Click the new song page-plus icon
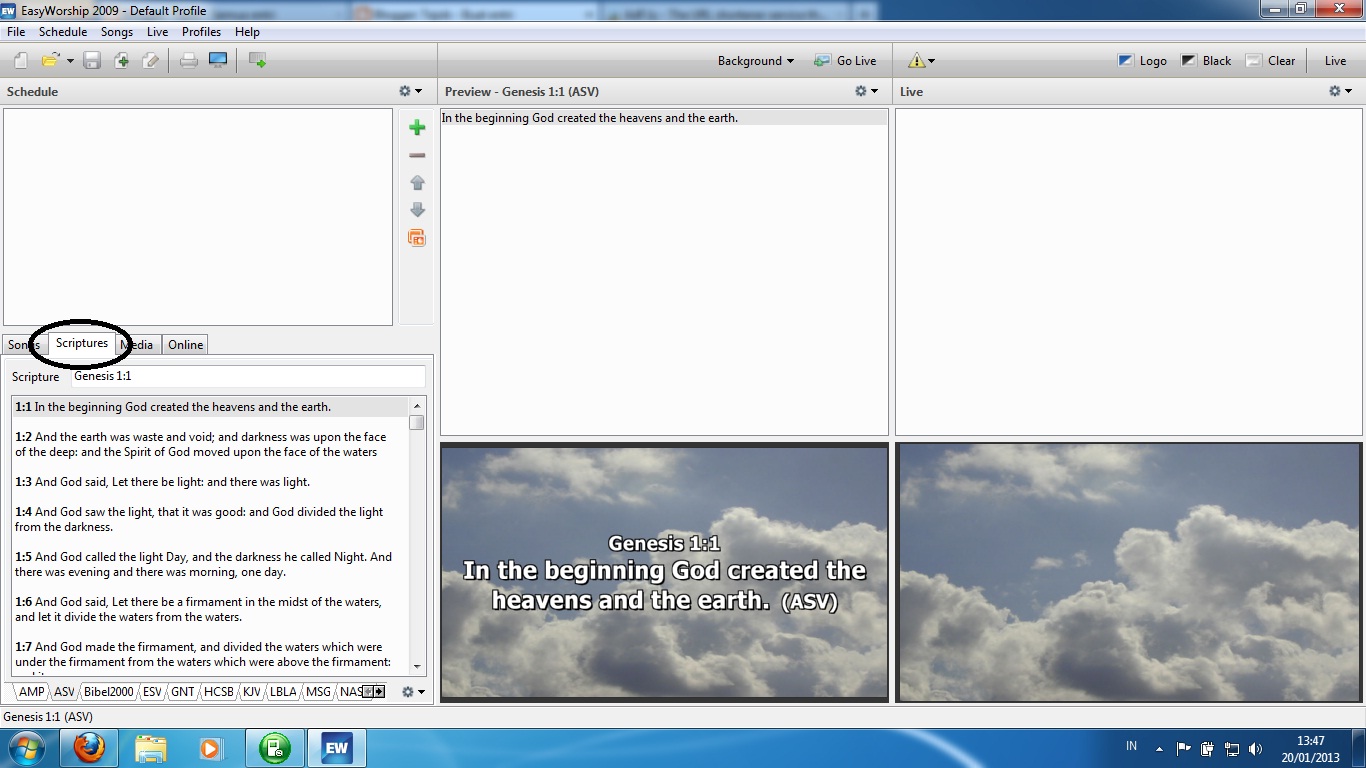Screen dimensions: 1366x768 [x=121, y=61]
